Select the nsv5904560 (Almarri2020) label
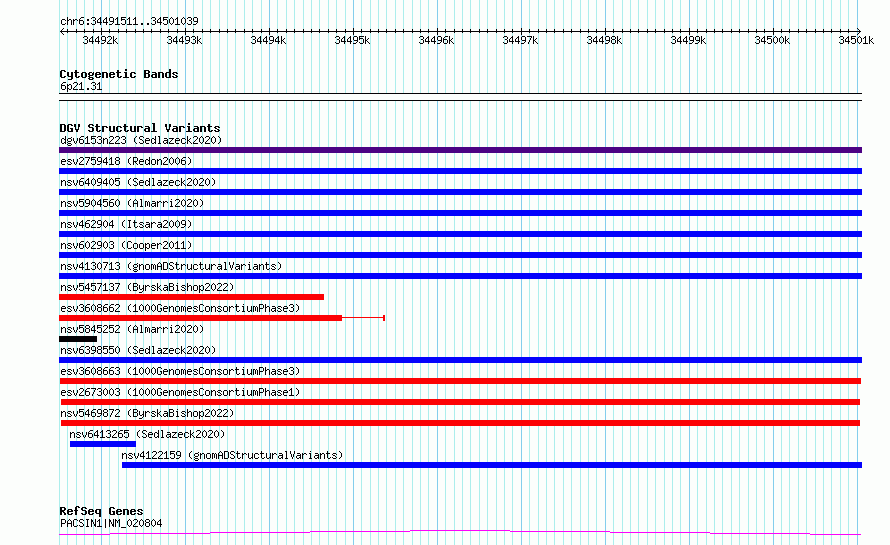This screenshot has height=545, width=890. [x=132, y=203]
